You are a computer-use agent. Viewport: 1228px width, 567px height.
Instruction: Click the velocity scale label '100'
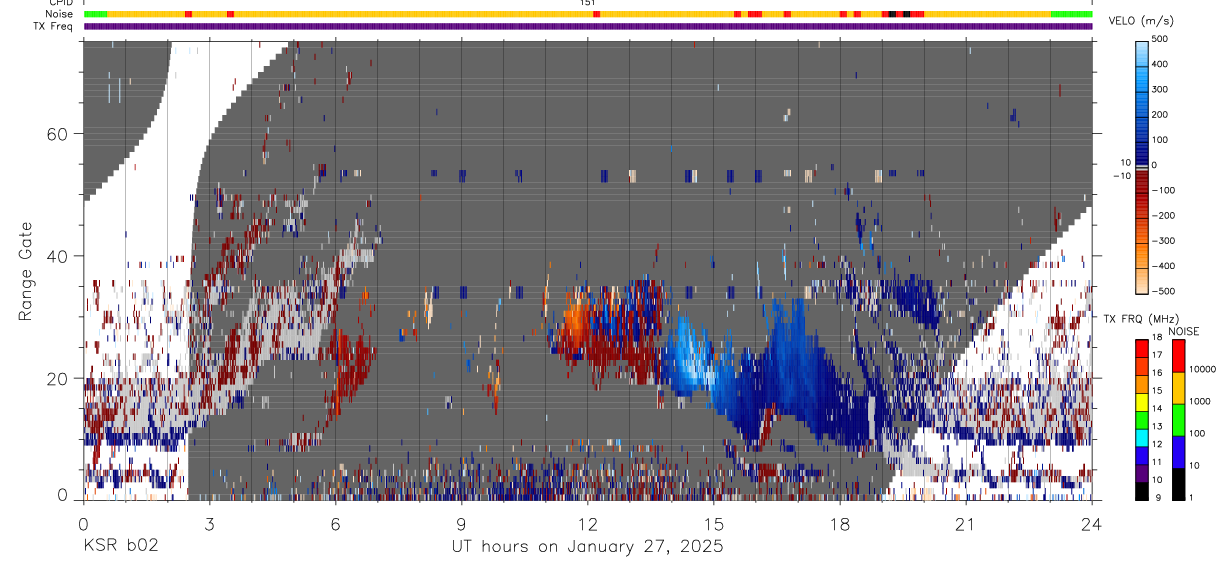click(x=1160, y=140)
